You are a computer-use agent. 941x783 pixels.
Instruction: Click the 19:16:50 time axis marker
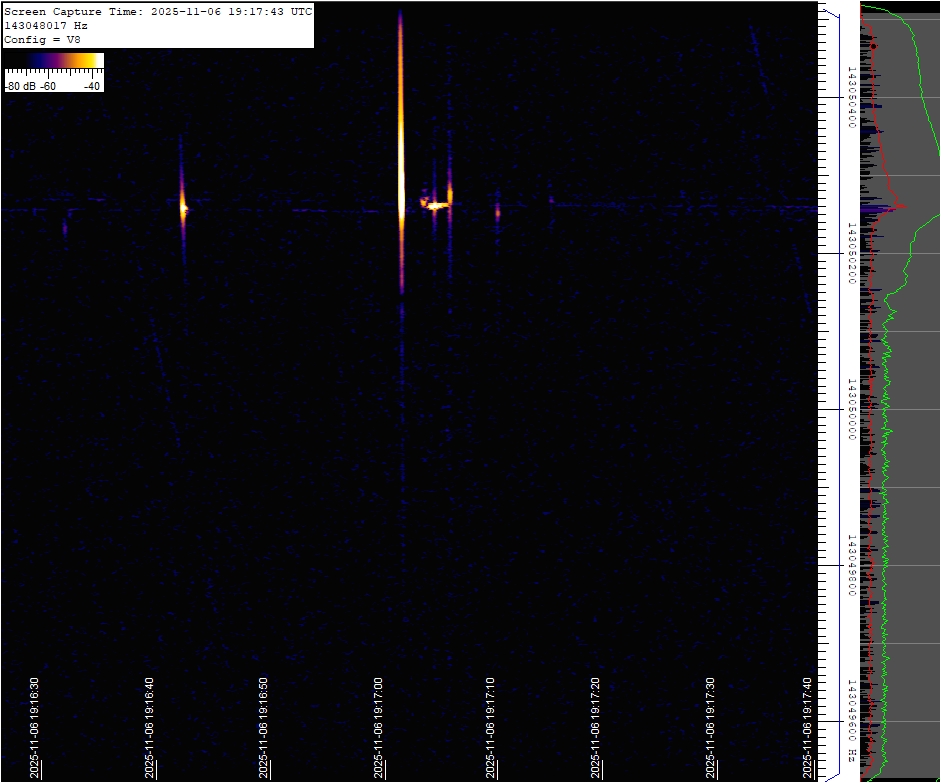pos(264,727)
